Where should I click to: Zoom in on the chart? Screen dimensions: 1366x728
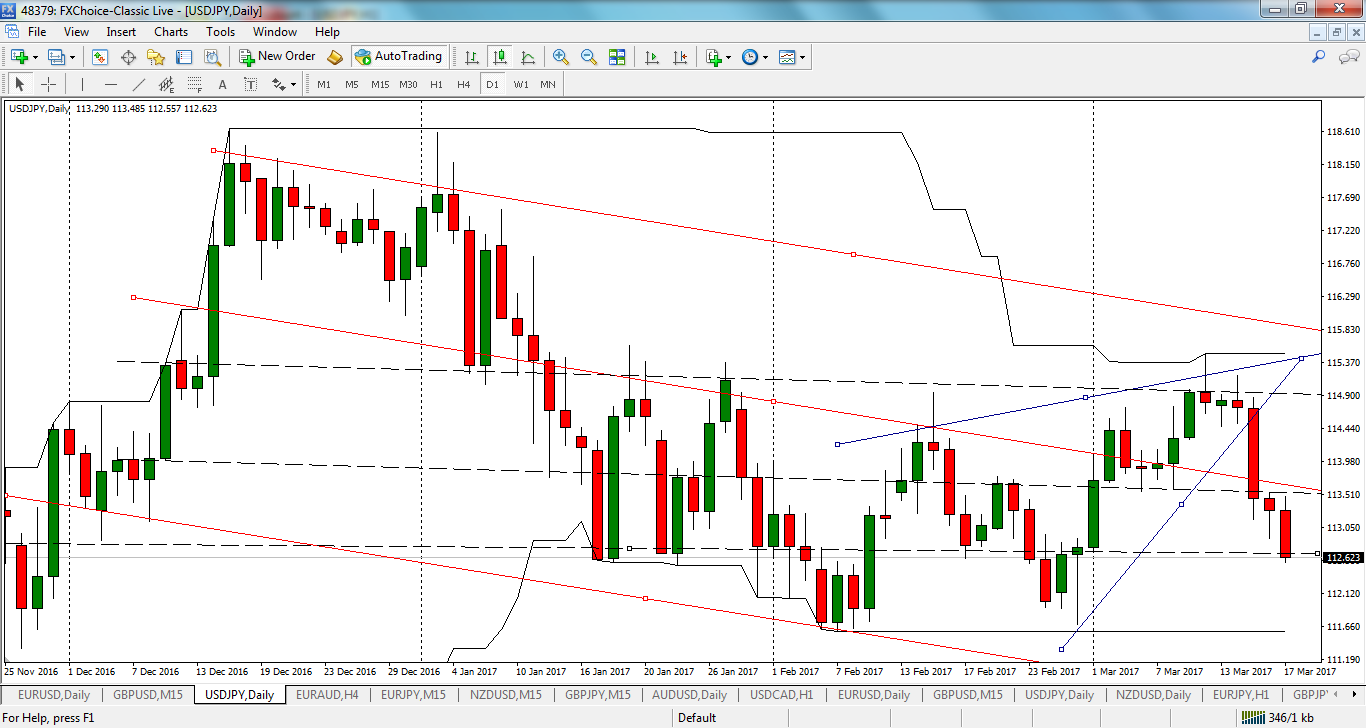point(560,57)
